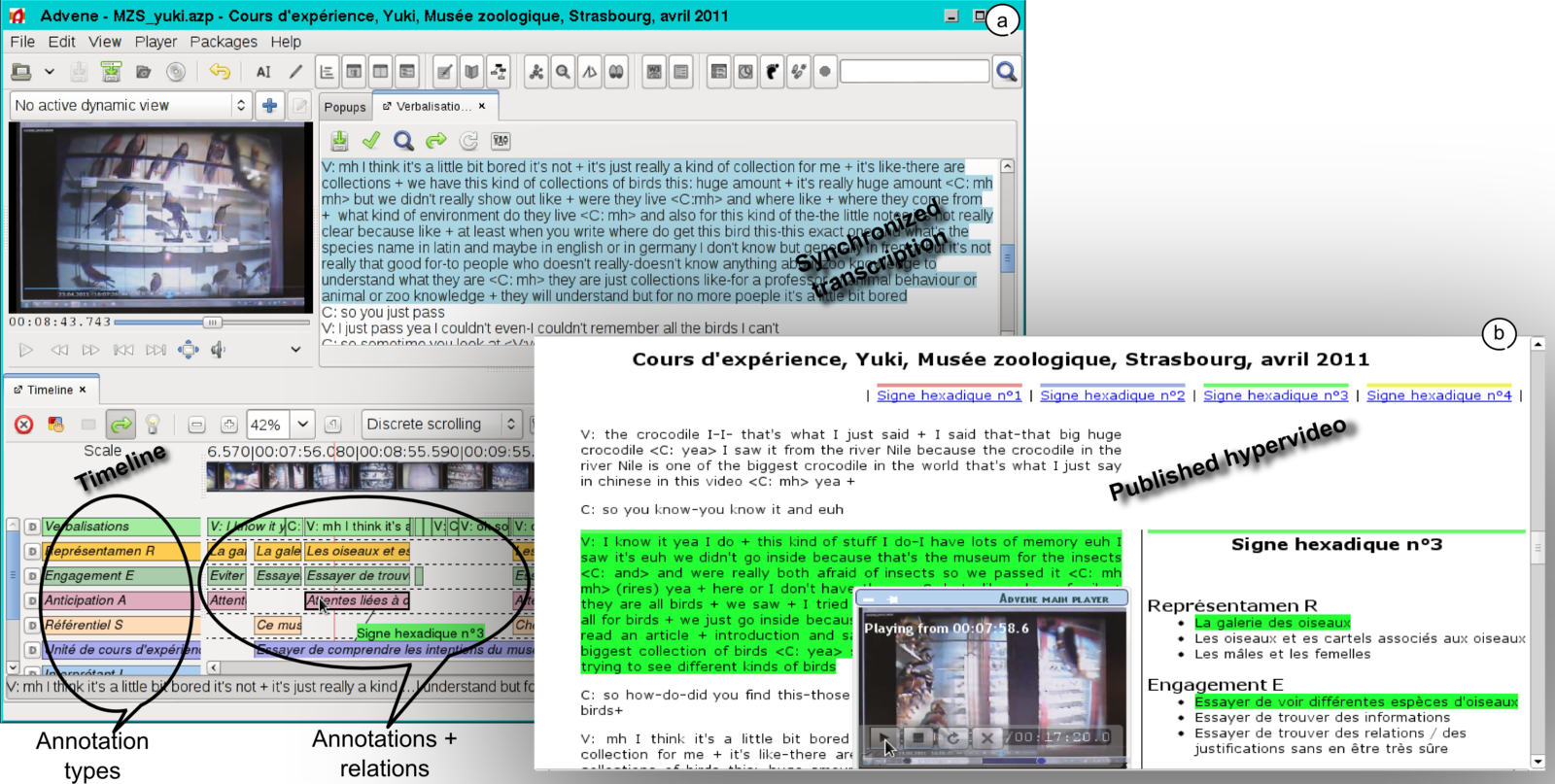Click the grey refresh icon in transcription toolbar

(468, 141)
